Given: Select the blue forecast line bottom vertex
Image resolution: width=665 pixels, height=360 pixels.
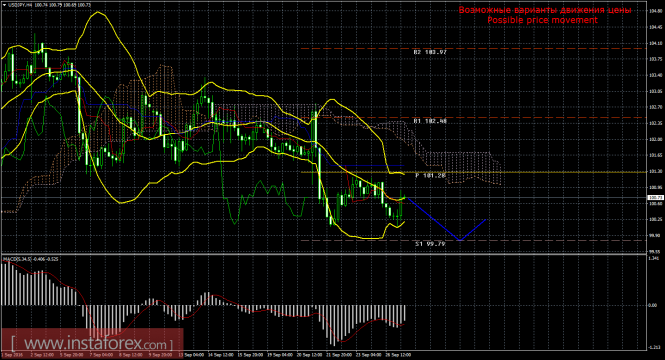Looking at the screenshot, I should coord(461,240).
